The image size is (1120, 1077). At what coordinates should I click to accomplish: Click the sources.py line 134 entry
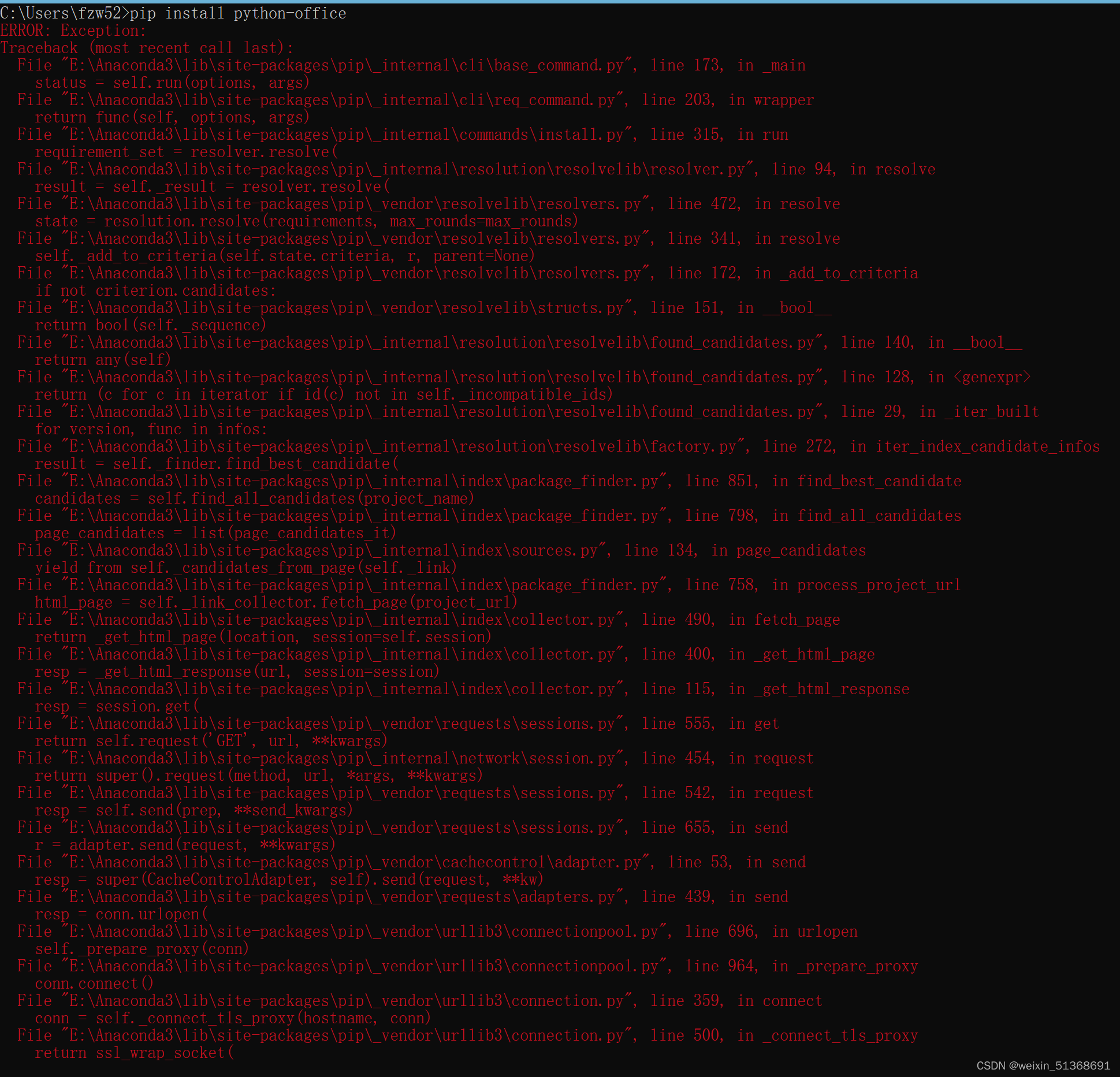click(x=441, y=550)
